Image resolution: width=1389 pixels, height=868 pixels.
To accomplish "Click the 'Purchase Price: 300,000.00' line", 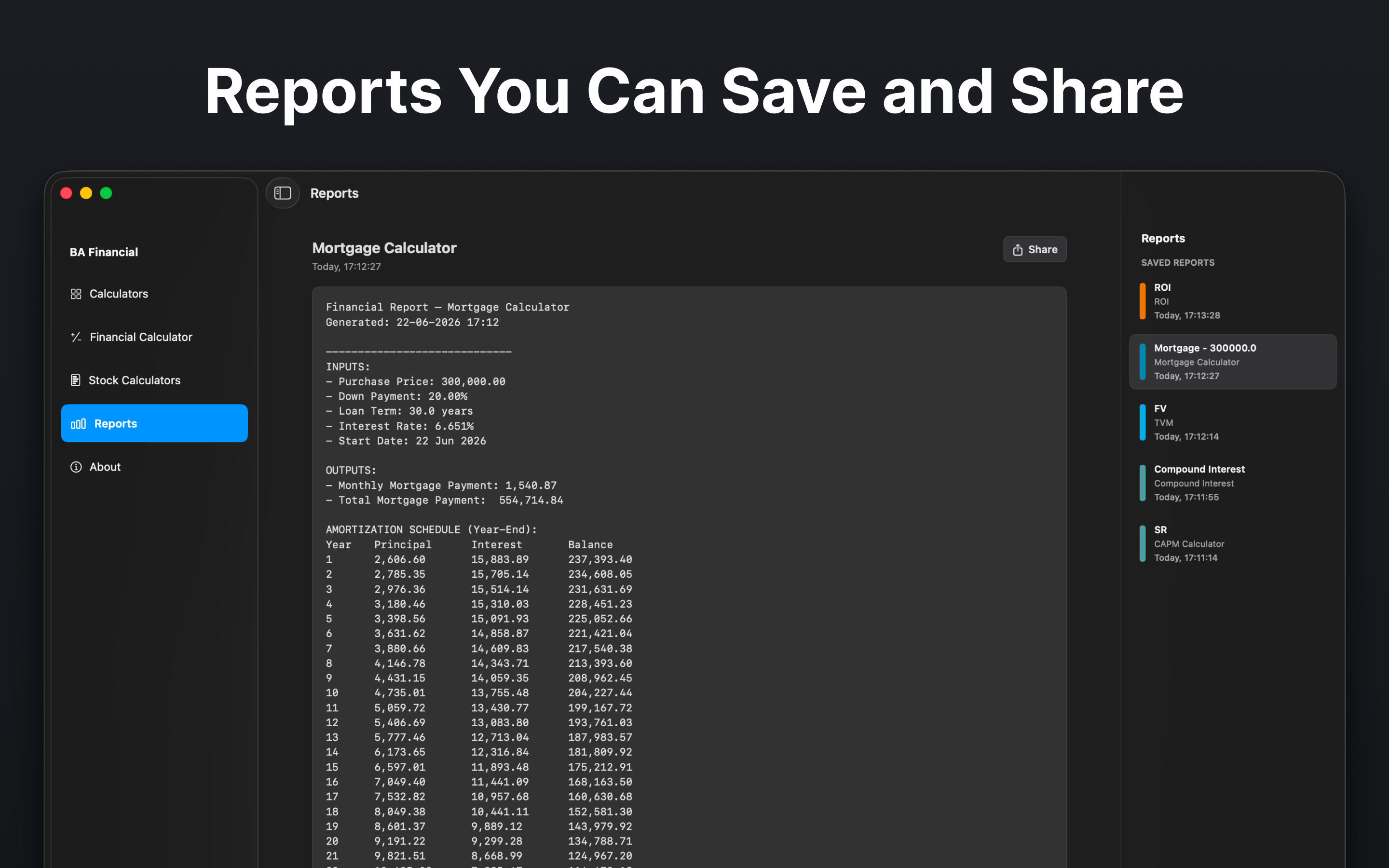I will point(416,381).
